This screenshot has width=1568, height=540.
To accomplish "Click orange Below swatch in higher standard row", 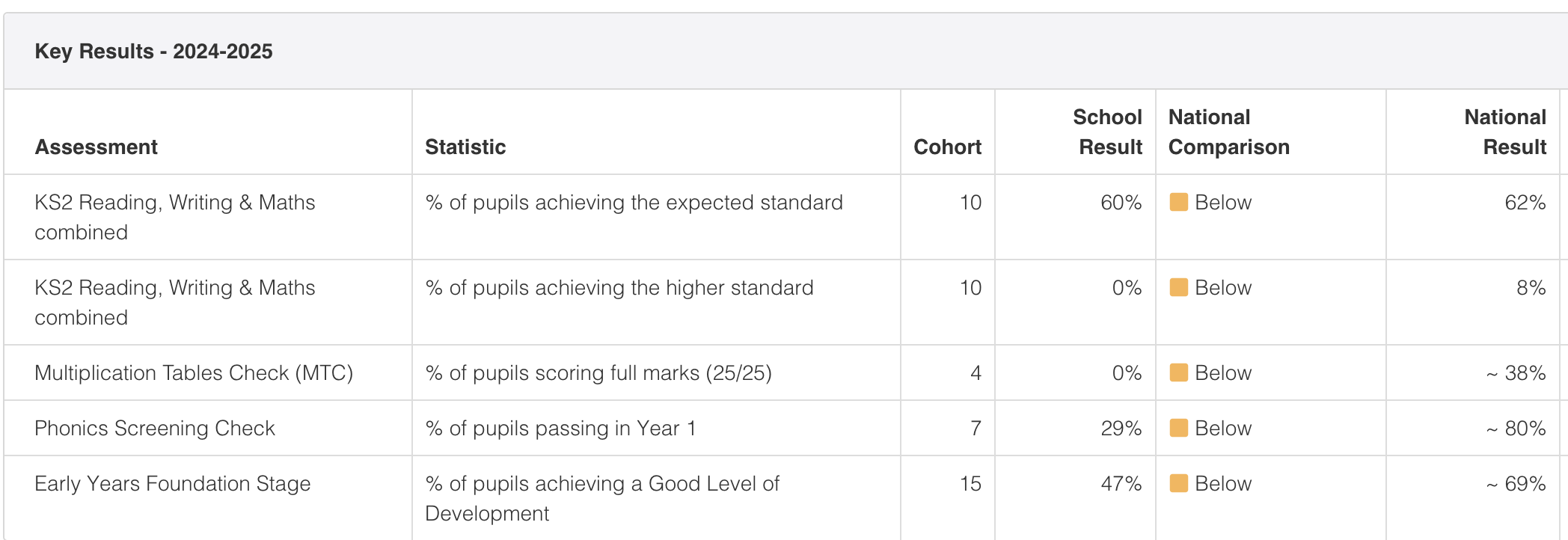I will click(1178, 288).
